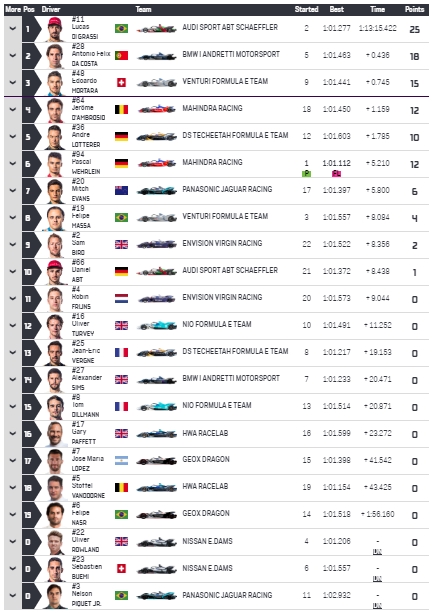
Task: Click the Started column header
Action: click(x=307, y=9)
